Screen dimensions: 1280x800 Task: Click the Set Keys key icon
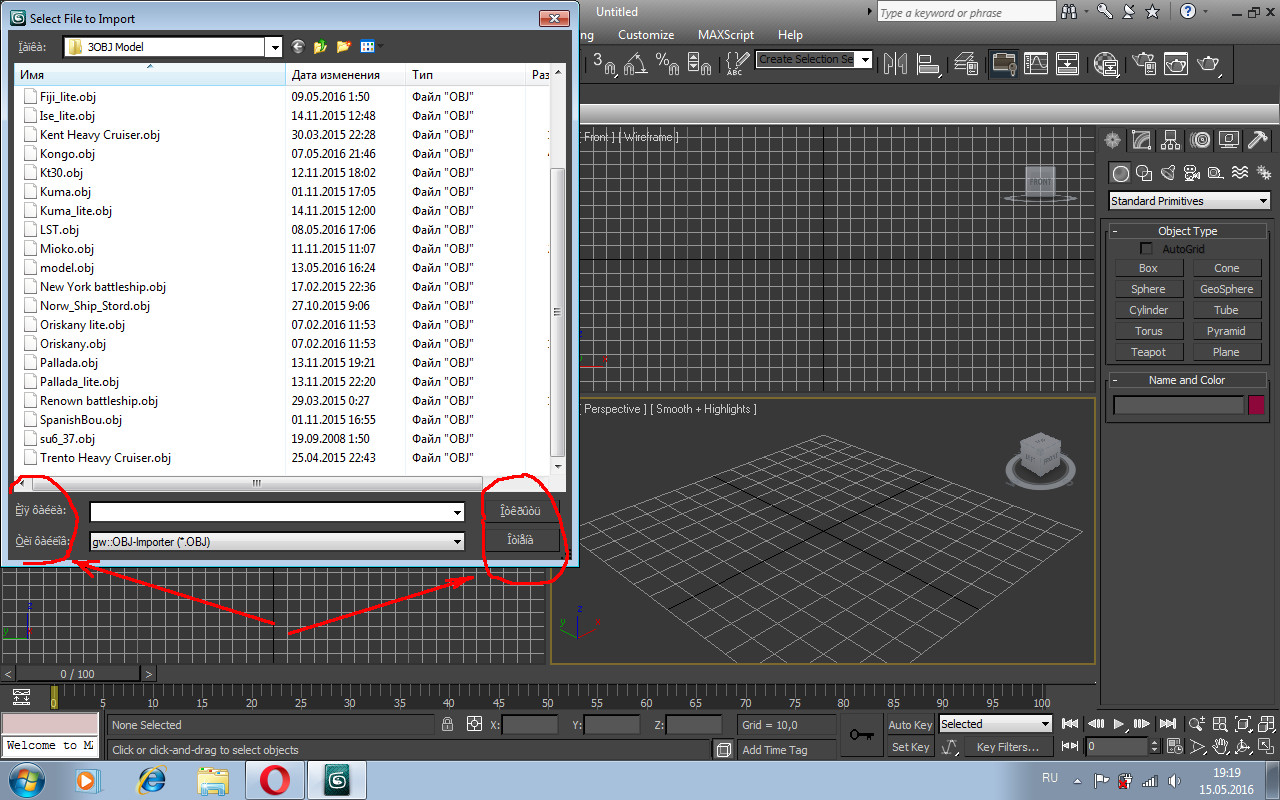click(x=861, y=735)
